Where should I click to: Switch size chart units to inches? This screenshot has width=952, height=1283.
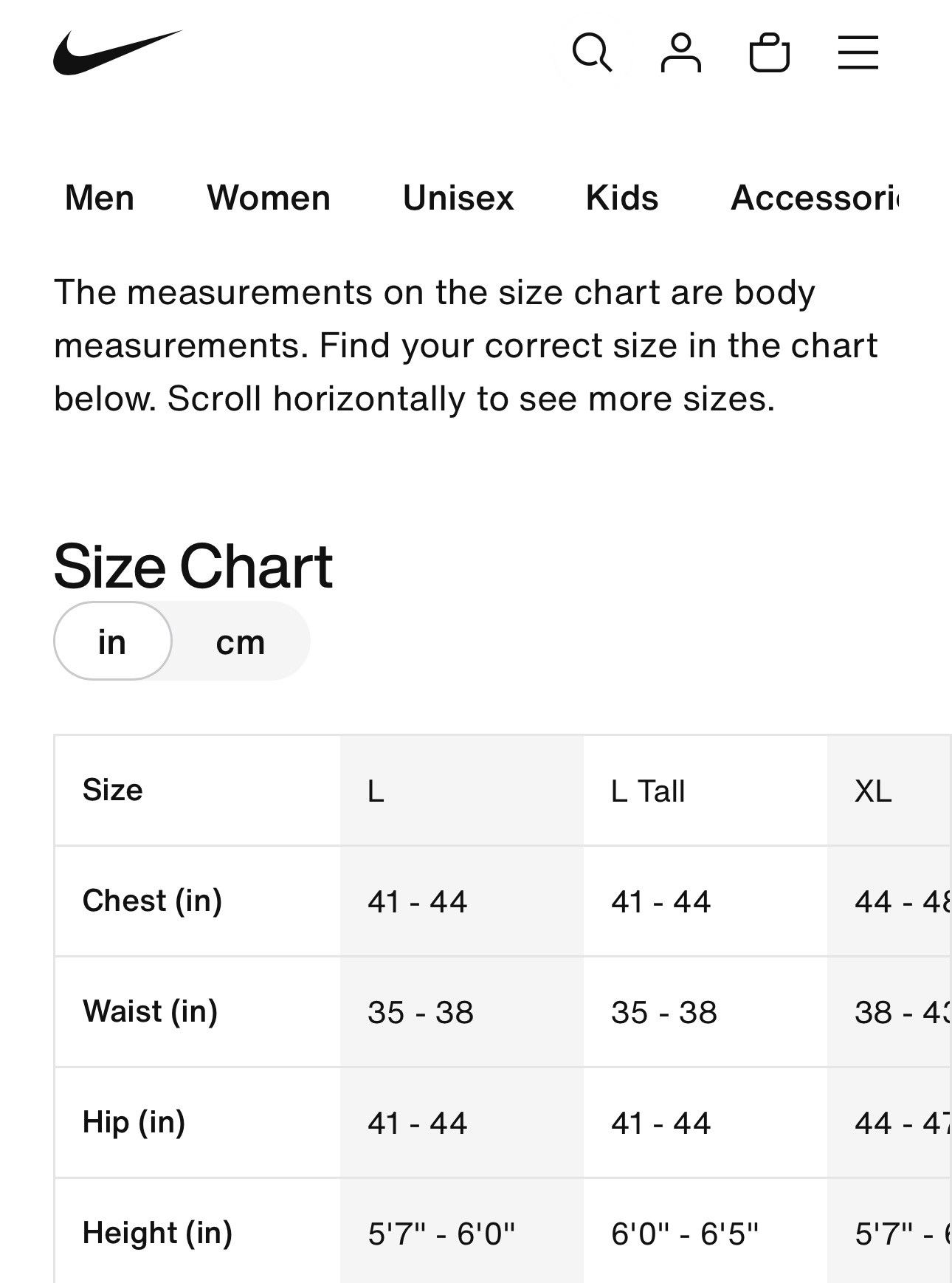pyautogui.click(x=112, y=641)
